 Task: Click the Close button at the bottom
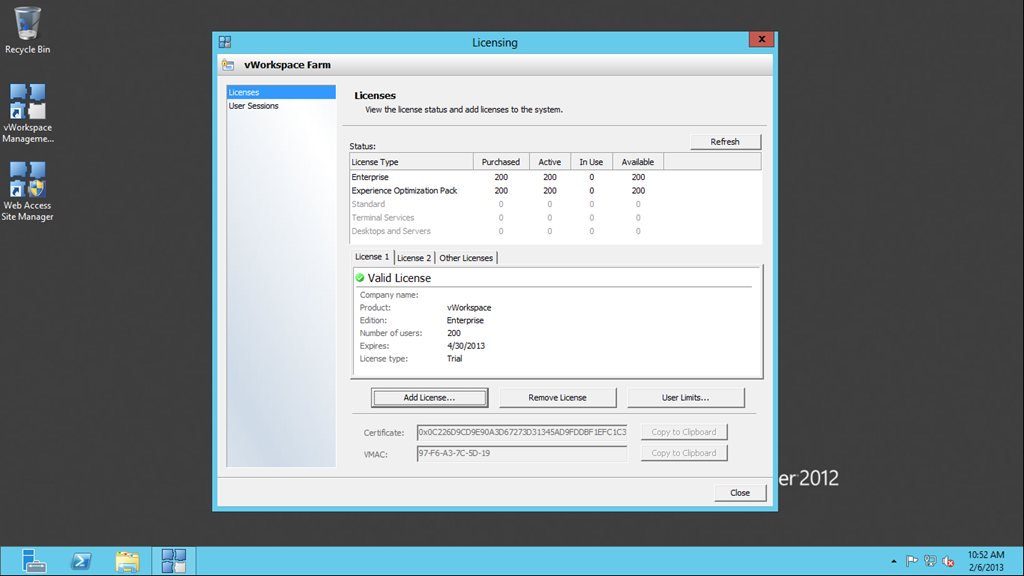[740, 493]
